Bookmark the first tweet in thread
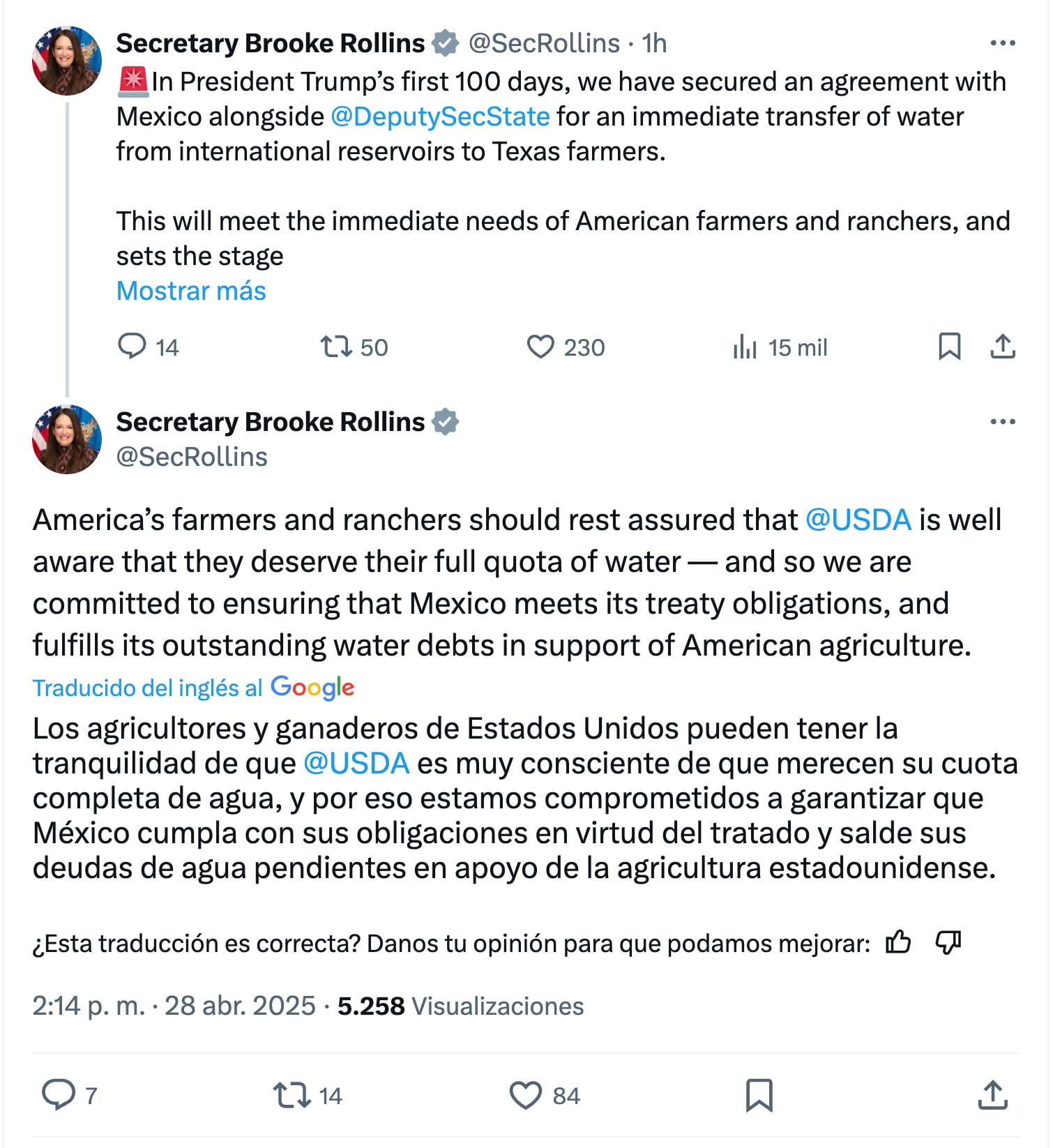 949,347
